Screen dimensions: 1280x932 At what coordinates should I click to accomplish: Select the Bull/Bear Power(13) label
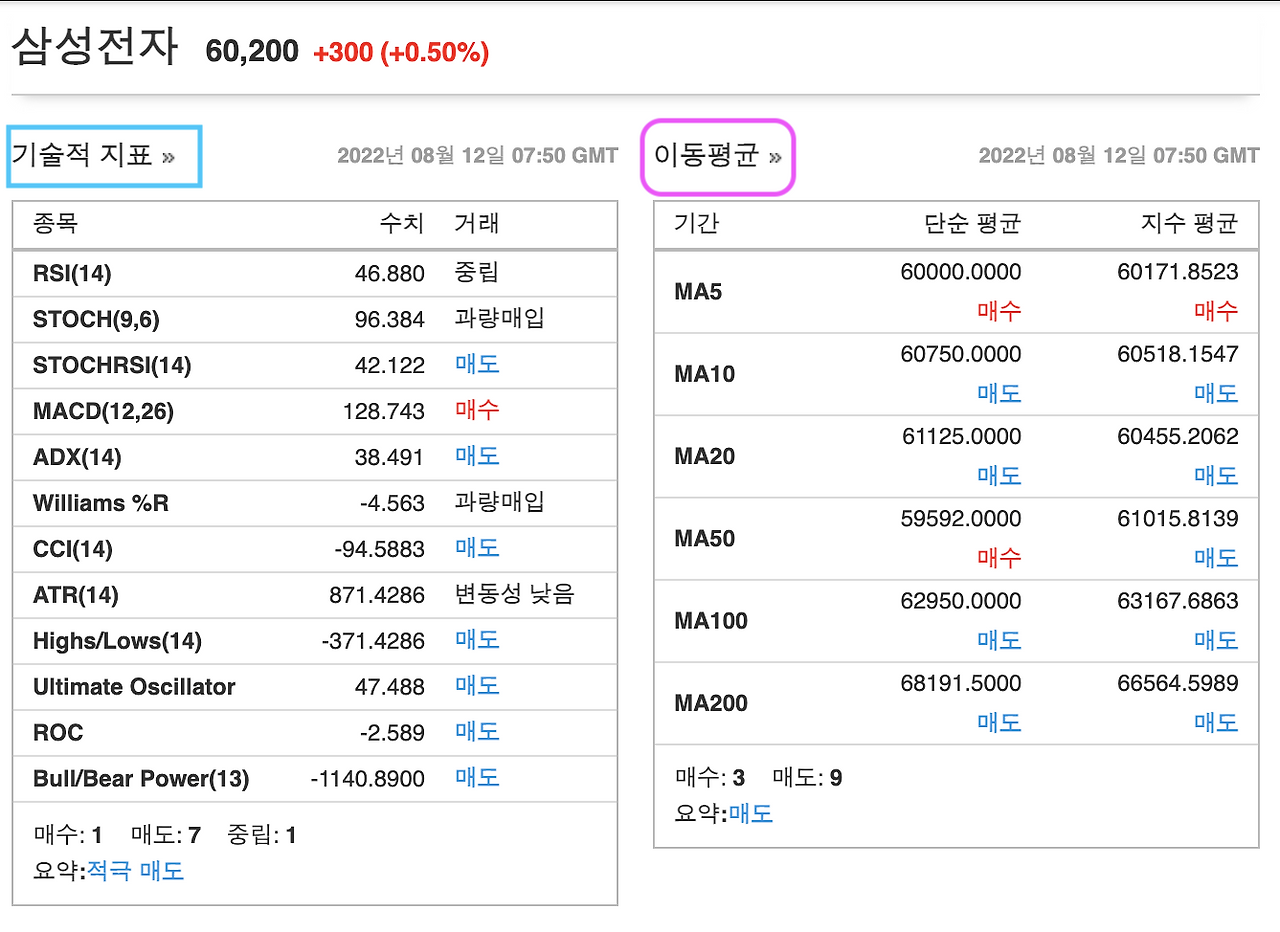tap(141, 779)
